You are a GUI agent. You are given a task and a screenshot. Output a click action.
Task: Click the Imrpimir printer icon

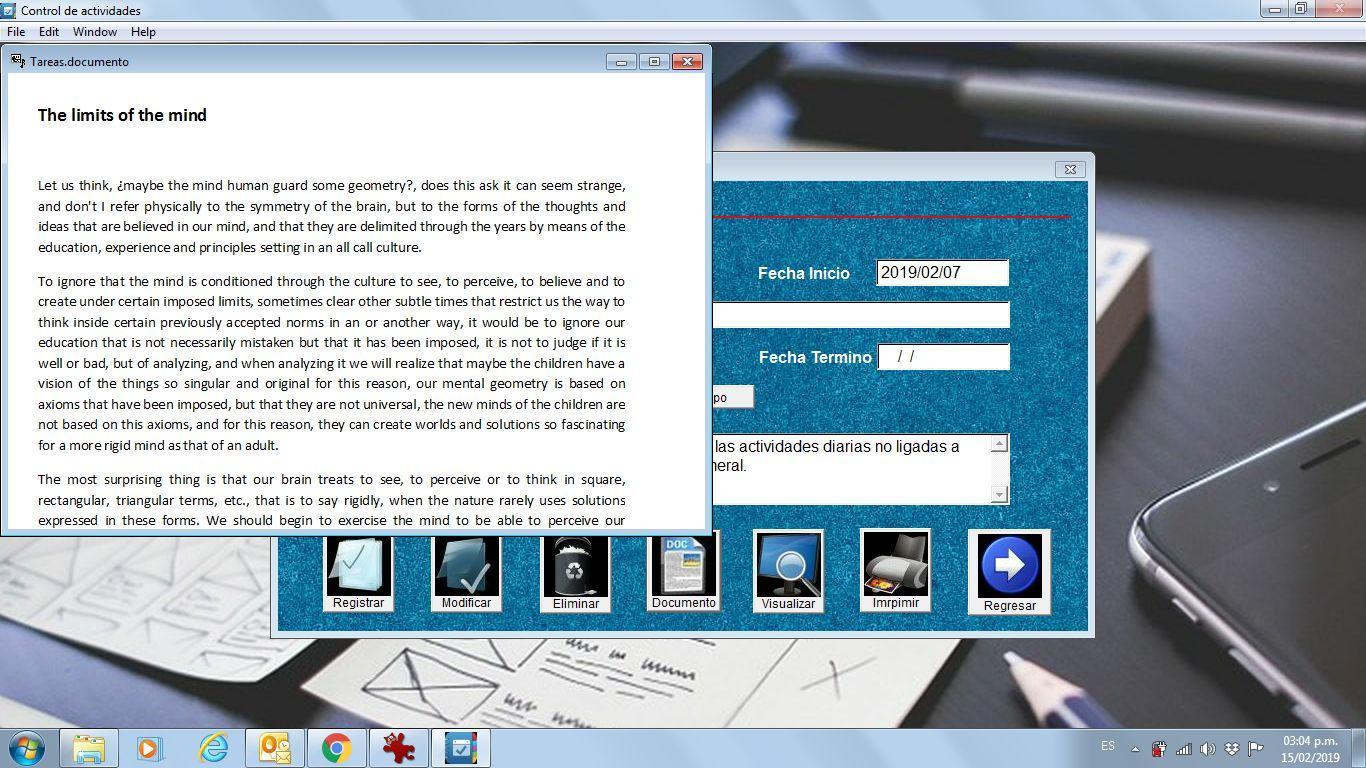(x=895, y=571)
